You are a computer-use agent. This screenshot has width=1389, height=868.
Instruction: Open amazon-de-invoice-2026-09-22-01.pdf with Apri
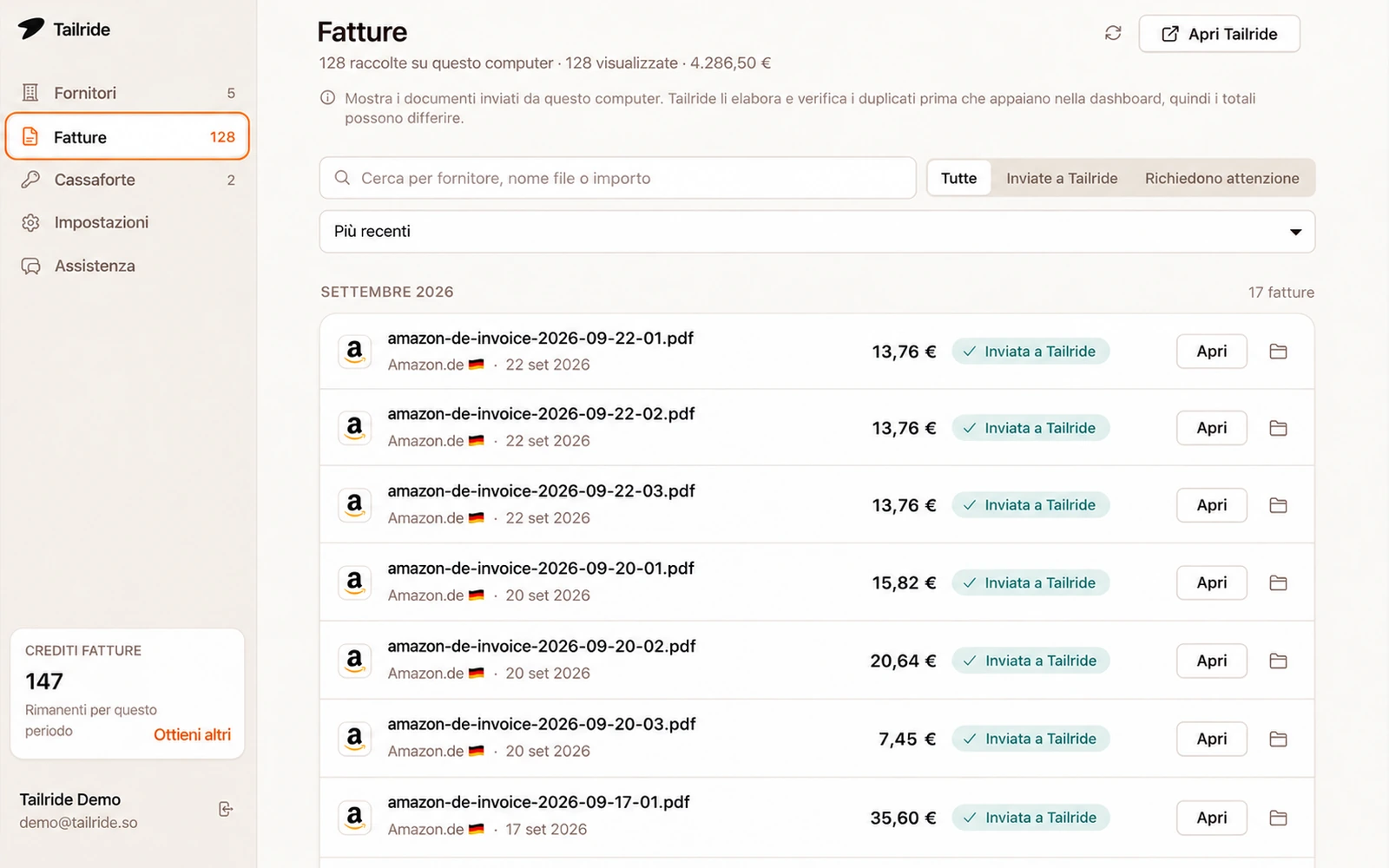1211,352
